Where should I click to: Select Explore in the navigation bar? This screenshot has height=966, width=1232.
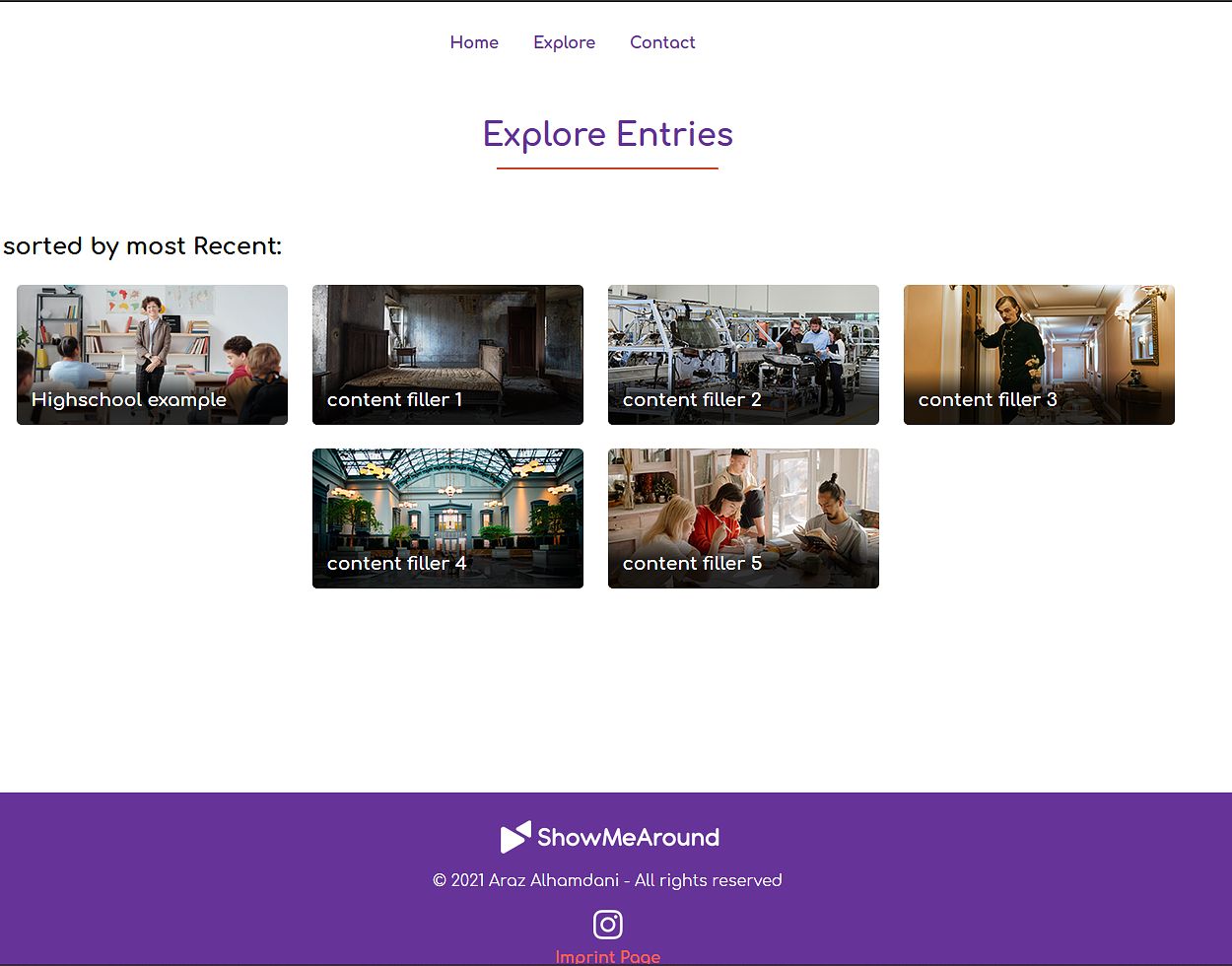click(x=564, y=42)
